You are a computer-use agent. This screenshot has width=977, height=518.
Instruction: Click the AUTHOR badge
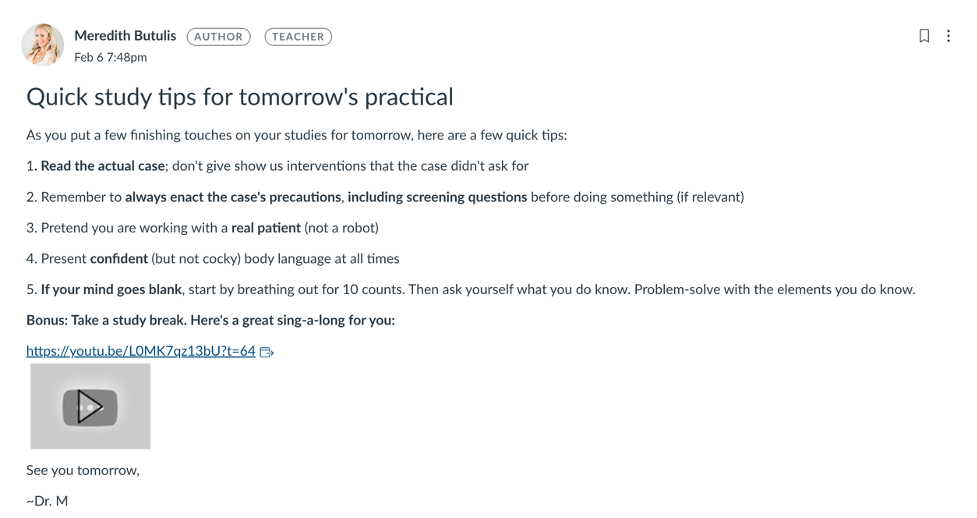pos(219,37)
